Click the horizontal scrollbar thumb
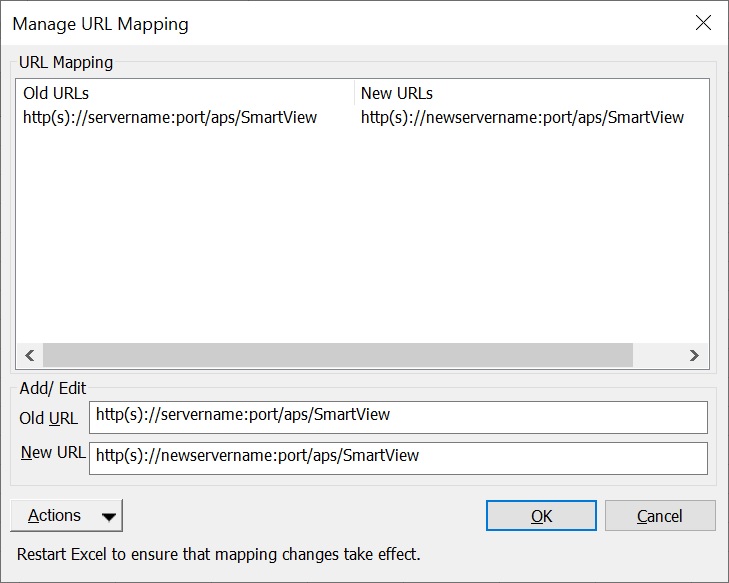The height and width of the screenshot is (583, 729). 338,356
